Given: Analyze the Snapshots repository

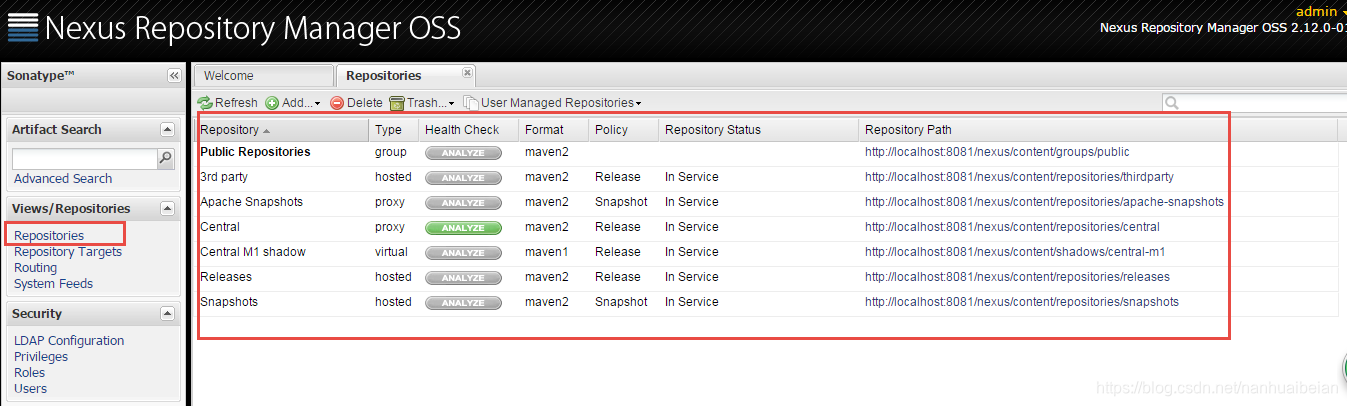Looking at the screenshot, I should [463, 303].
